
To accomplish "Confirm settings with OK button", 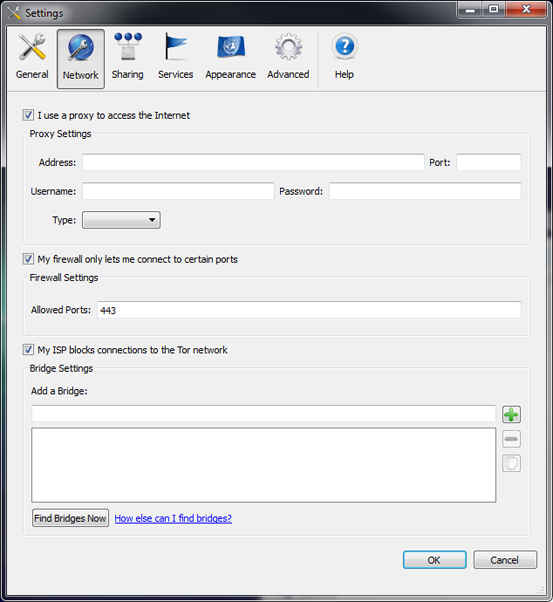I will (434, 560).
